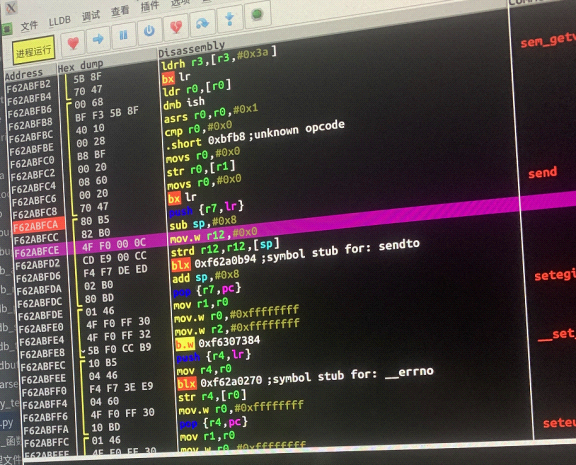Viewport: 576px width, 465px height.
Task: Click hex bytes 82 B0
Action: tap(96, 233)
